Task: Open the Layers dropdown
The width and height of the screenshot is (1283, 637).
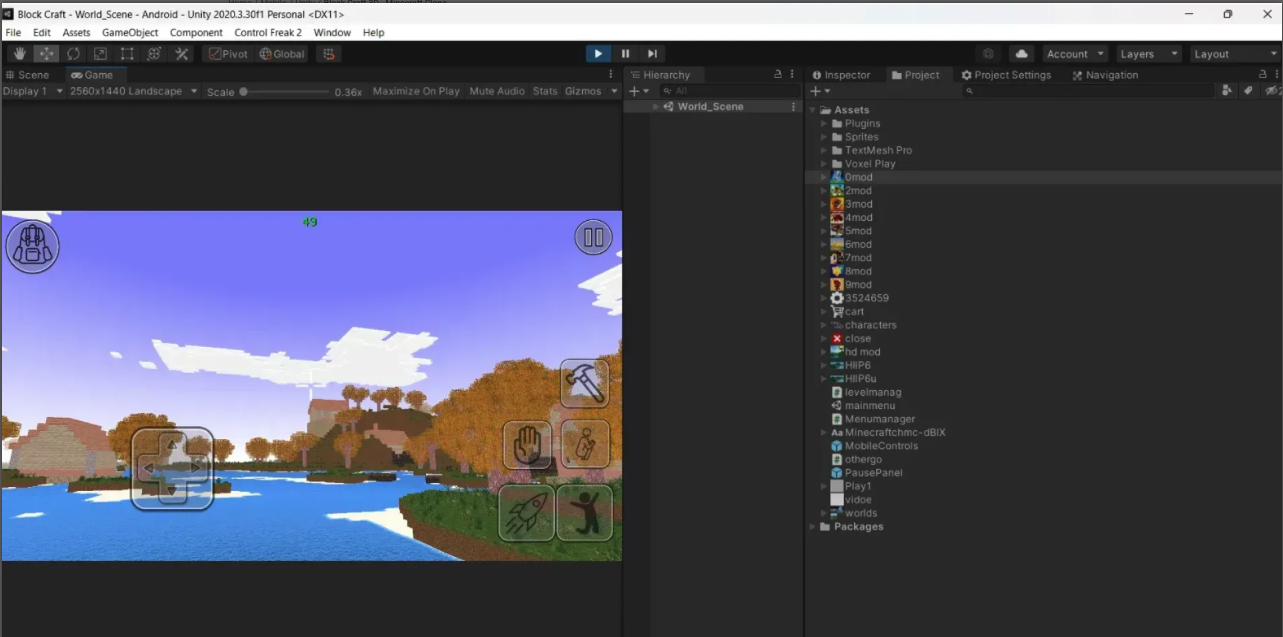Action: (x=1148, y=54)
